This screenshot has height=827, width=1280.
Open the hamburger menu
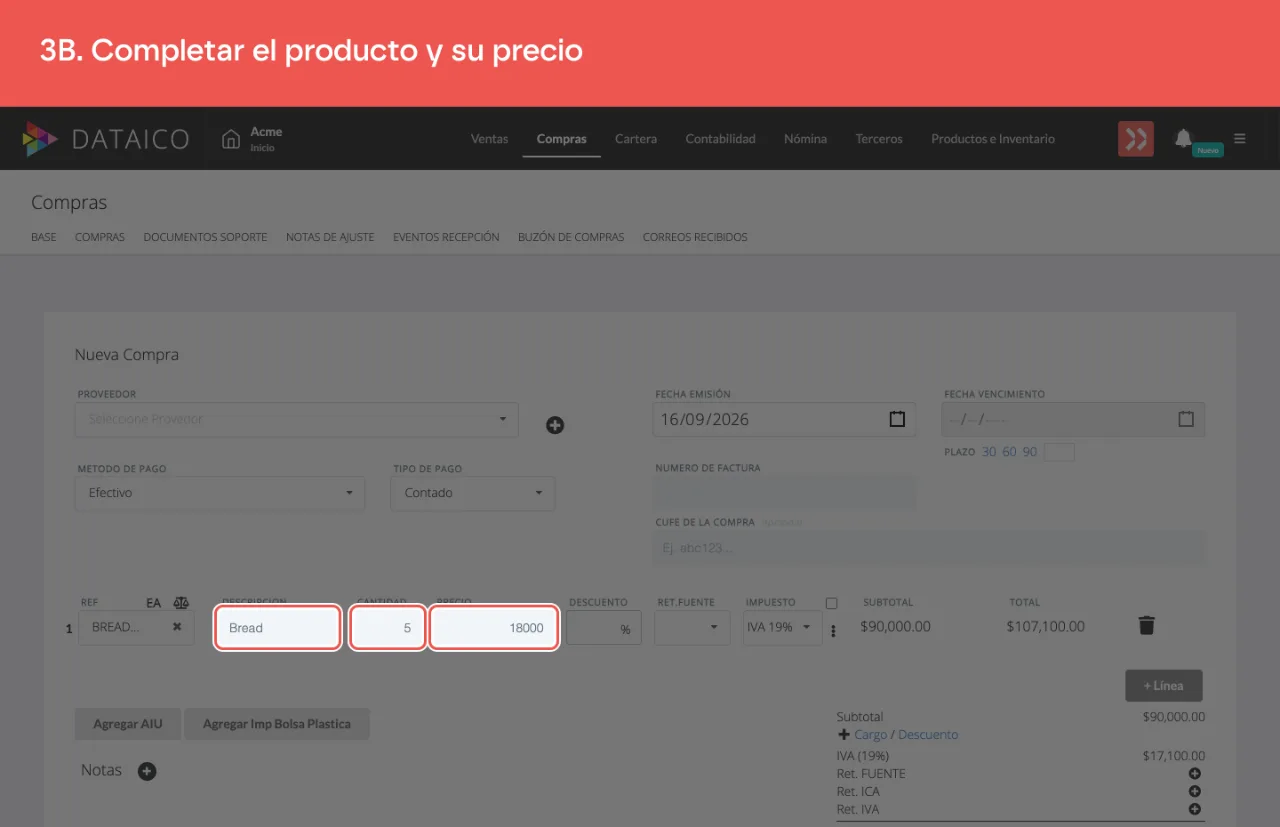pyautogui.click(x=1240, y=139)
